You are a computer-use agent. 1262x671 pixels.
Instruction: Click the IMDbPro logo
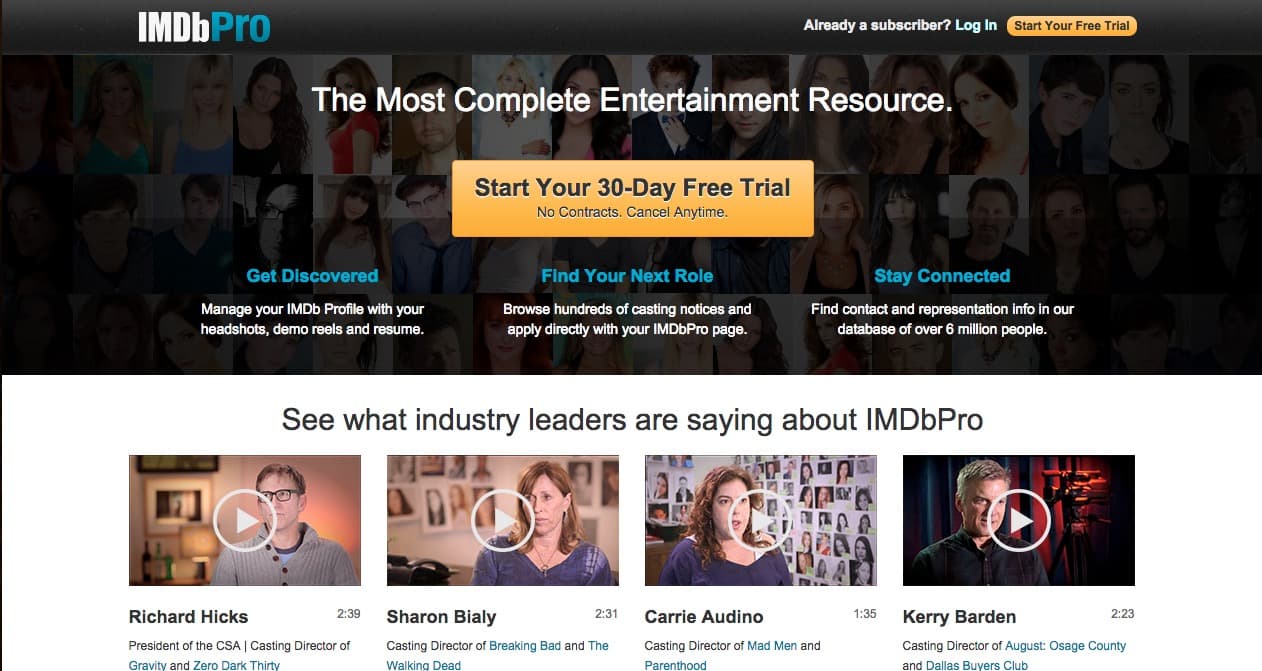[x=204, y=26]
